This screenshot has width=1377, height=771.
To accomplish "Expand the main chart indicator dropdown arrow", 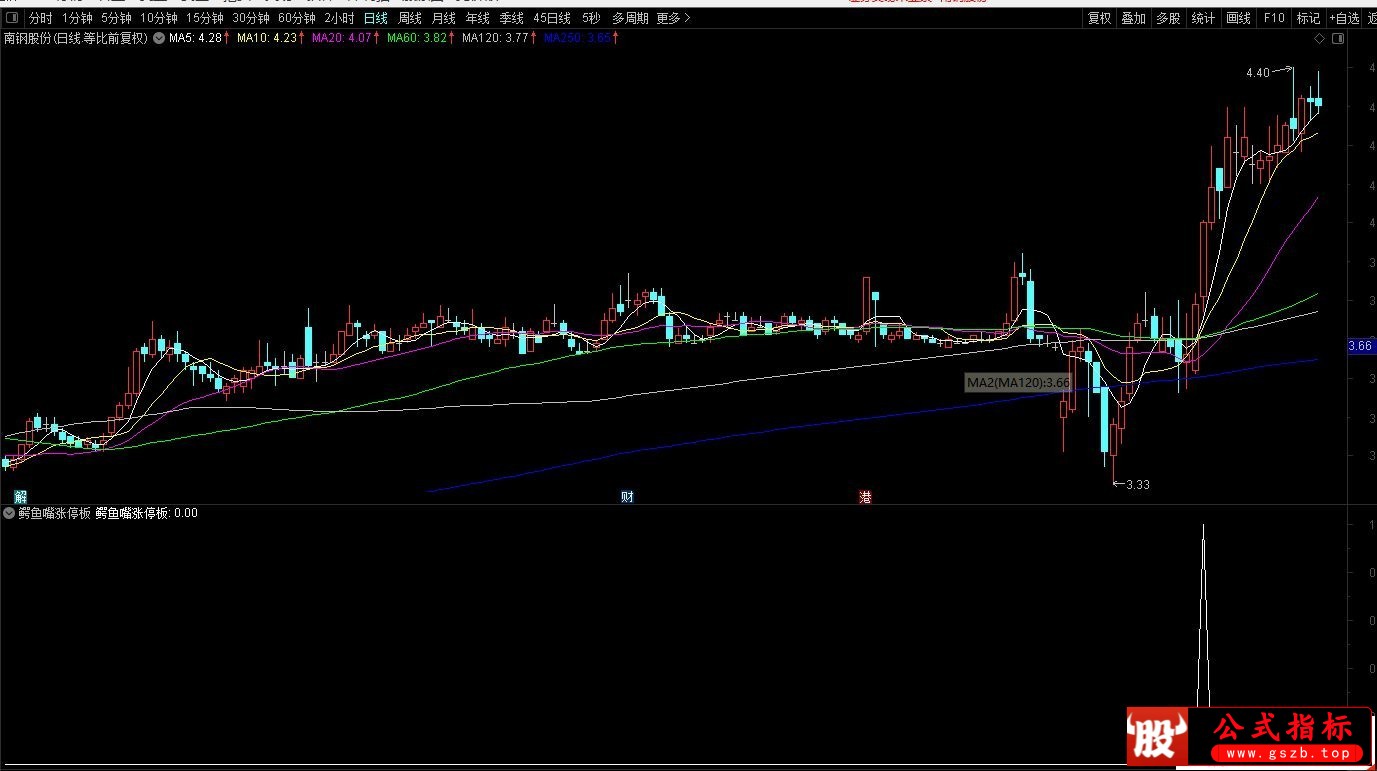I will point(159,39).
